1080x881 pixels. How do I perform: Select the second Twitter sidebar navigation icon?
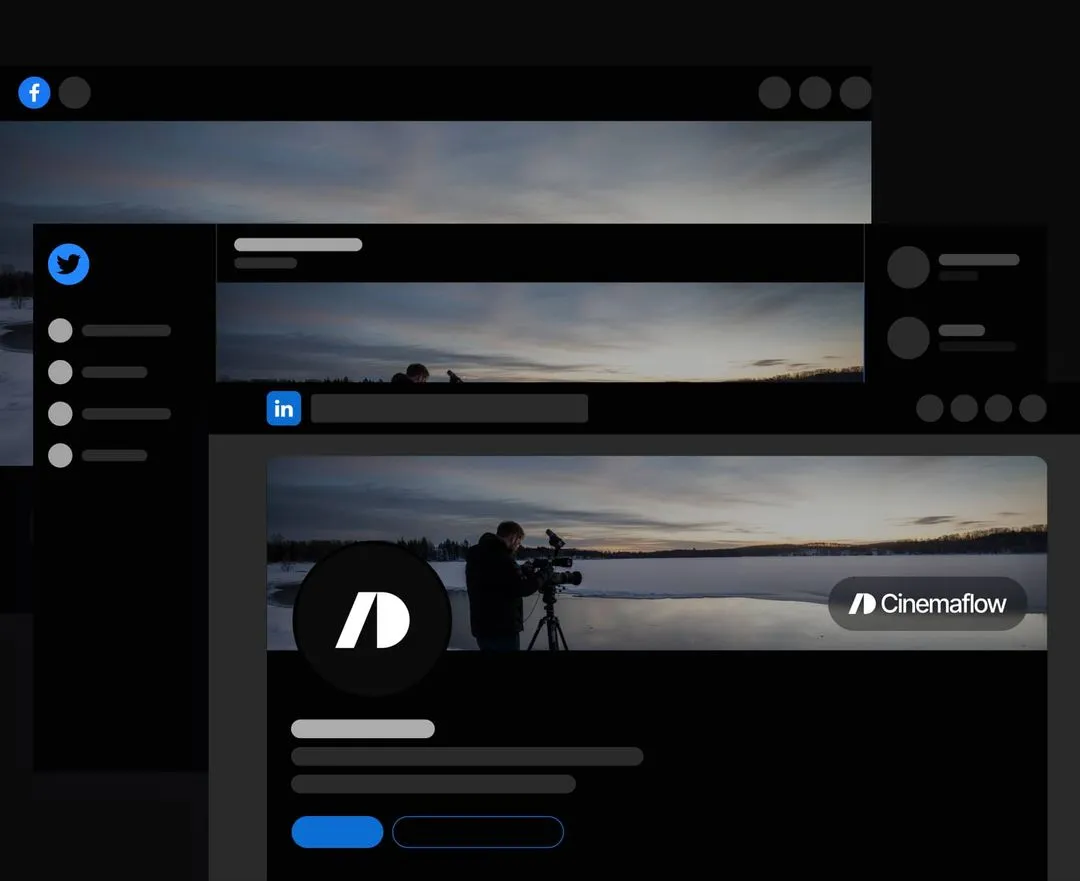(x=59, y=371)
